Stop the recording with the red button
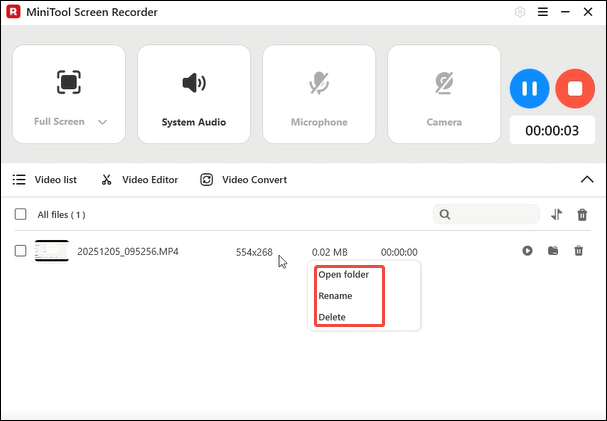Screen dimensions: 607x421 575,89
